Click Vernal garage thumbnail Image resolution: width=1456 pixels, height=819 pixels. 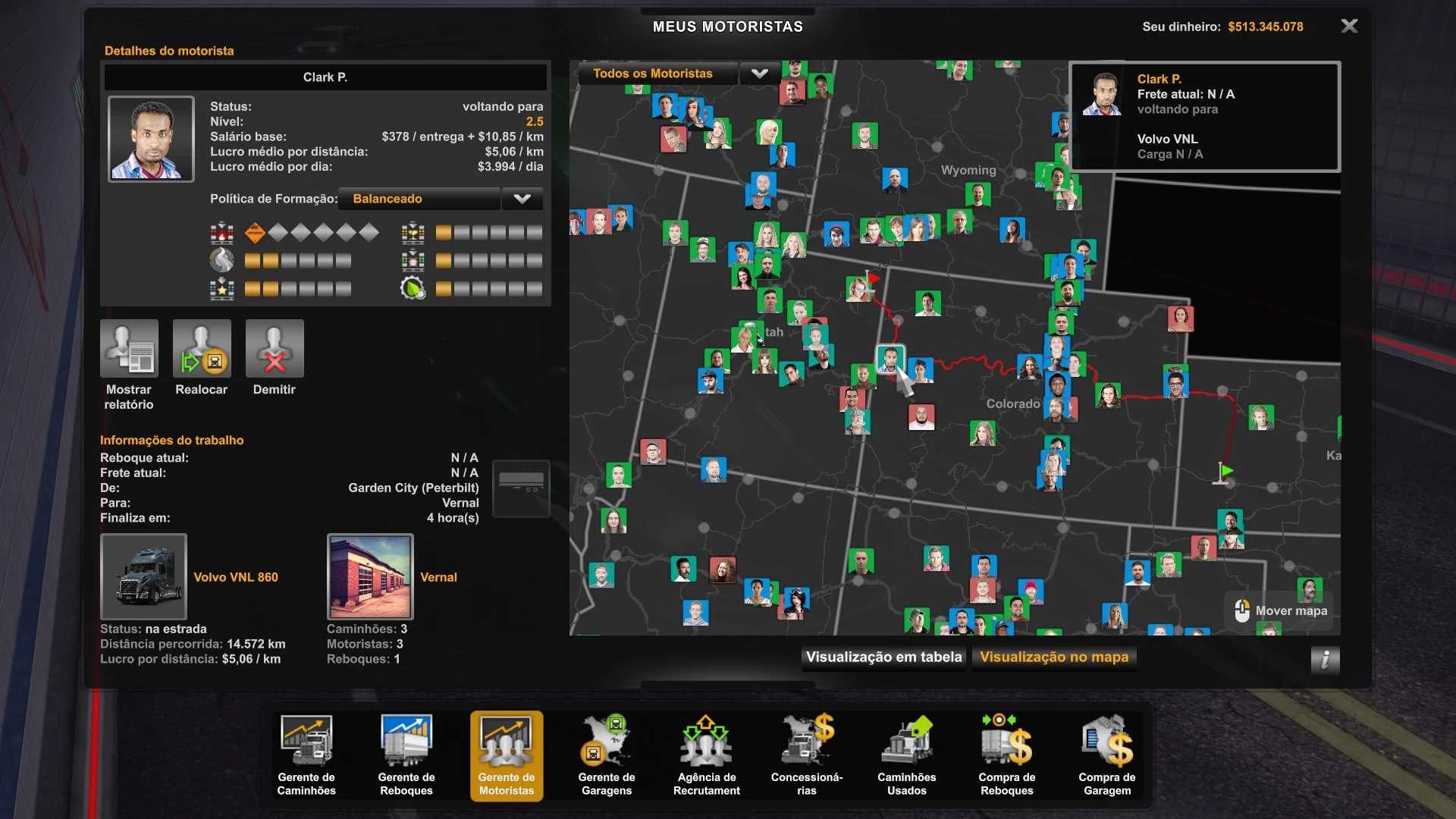(x=370, y=576)
